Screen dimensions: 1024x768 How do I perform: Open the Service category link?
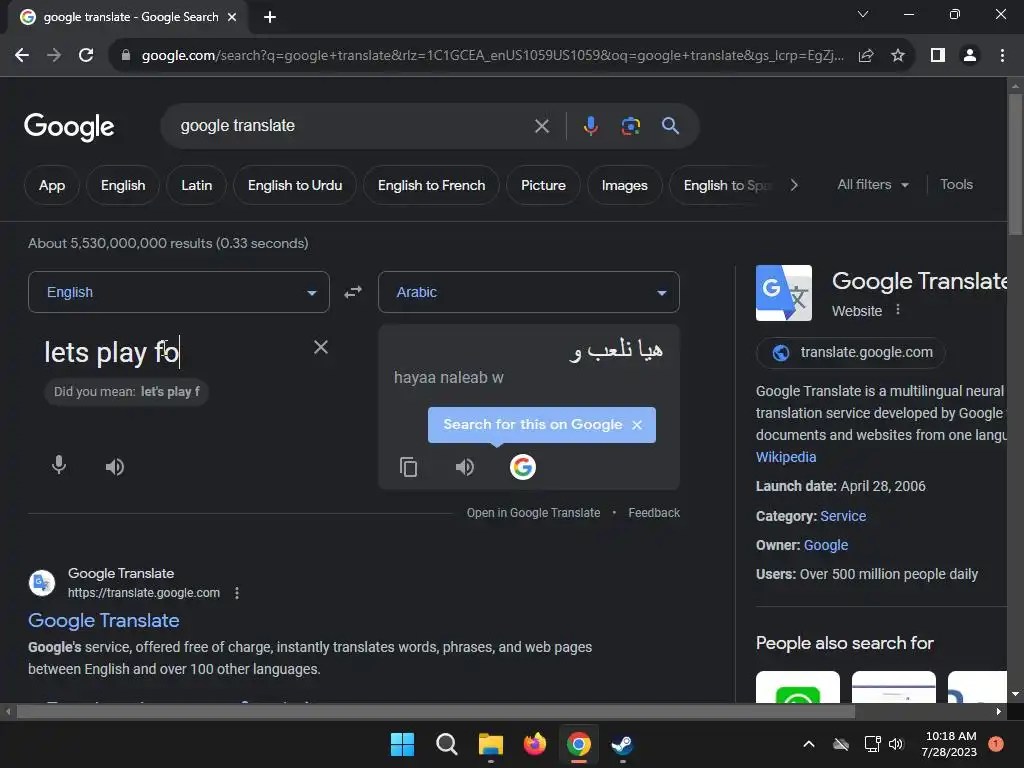[x=843, y=516]
